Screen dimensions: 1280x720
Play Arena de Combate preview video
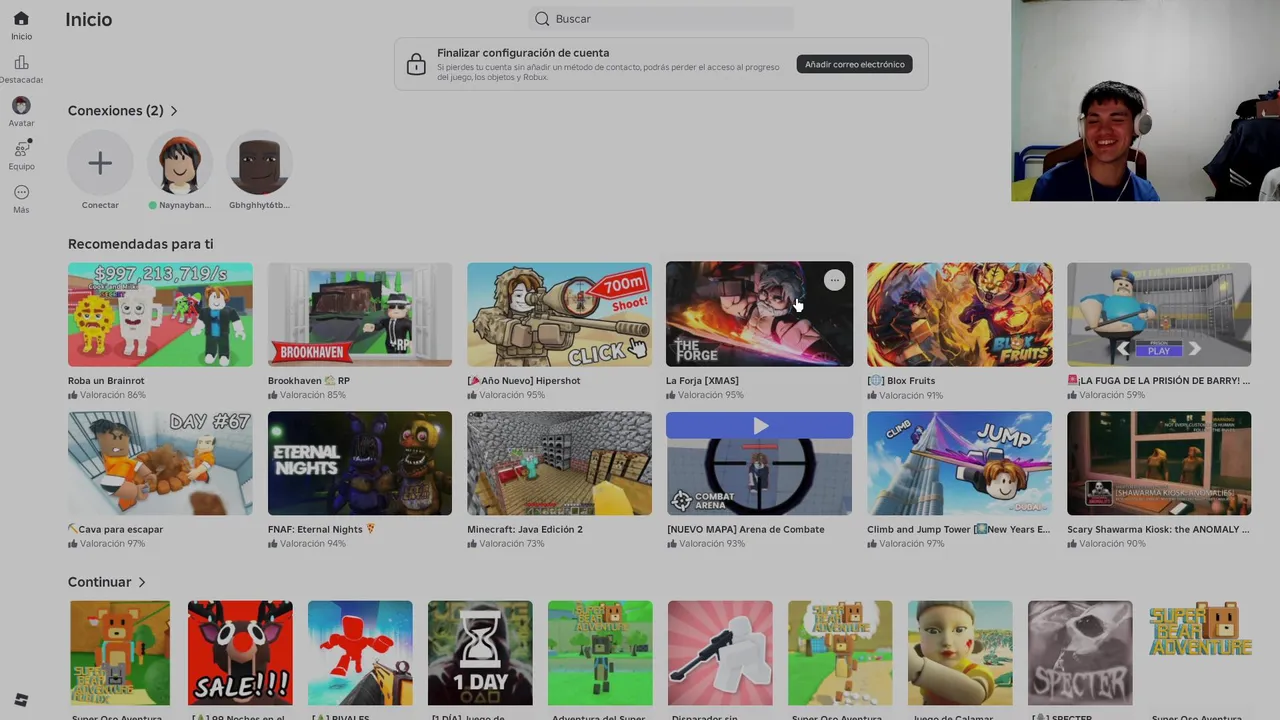pyautogui.click(x=760, y=426)
